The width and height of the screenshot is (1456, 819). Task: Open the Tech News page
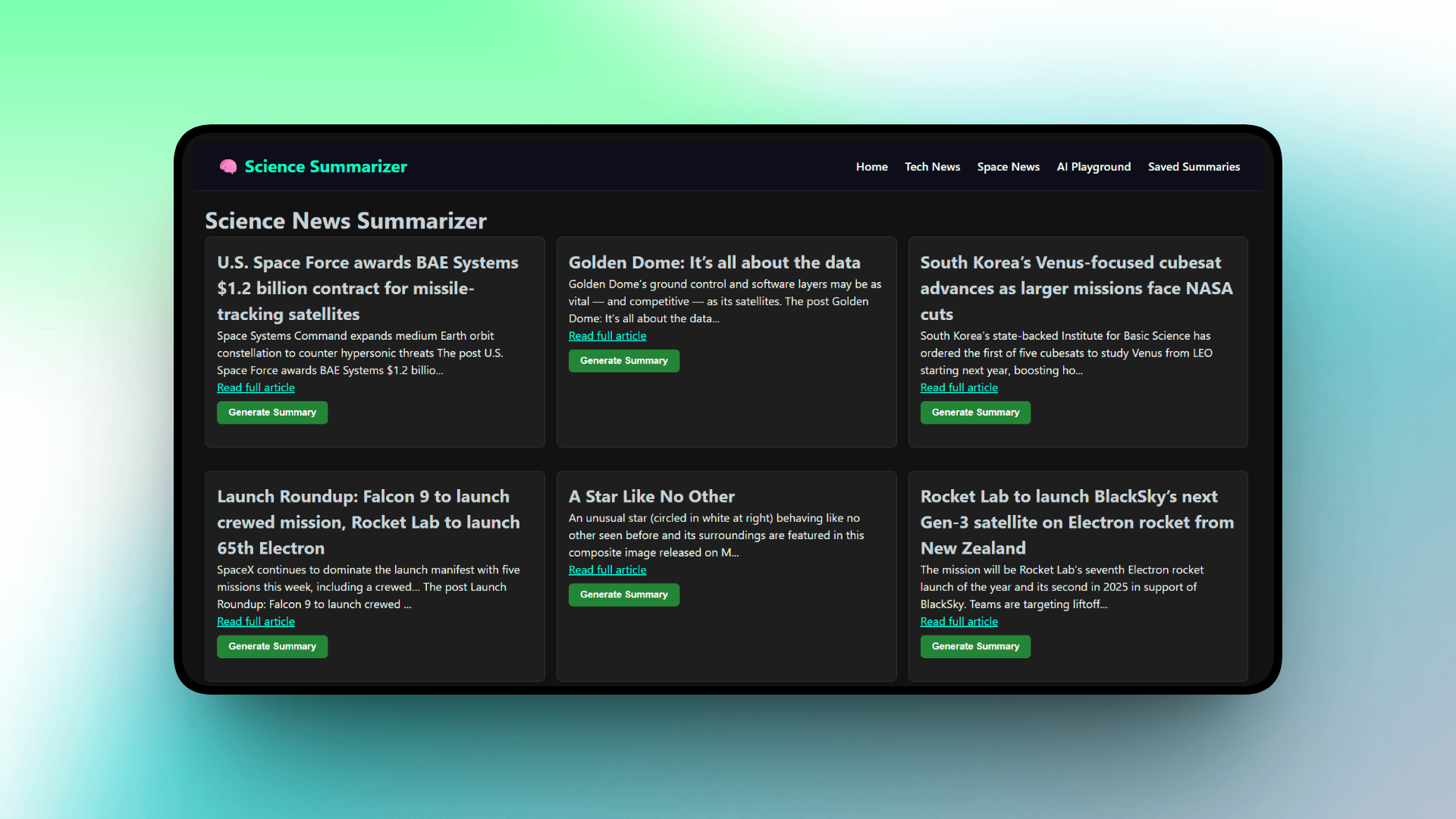932,167
